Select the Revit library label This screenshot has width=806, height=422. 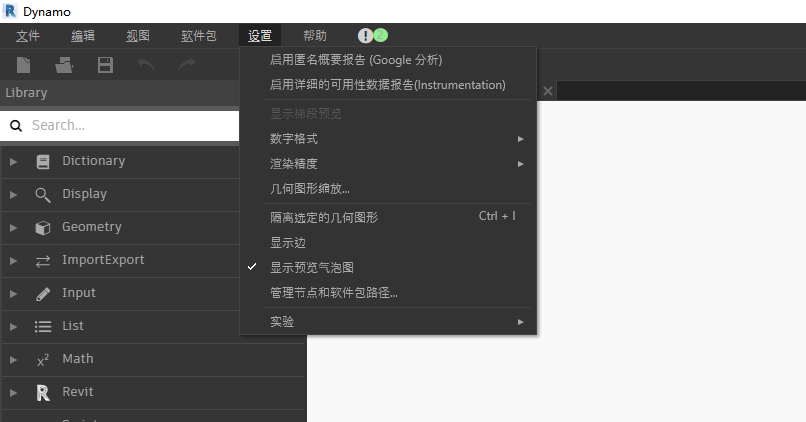78,392
